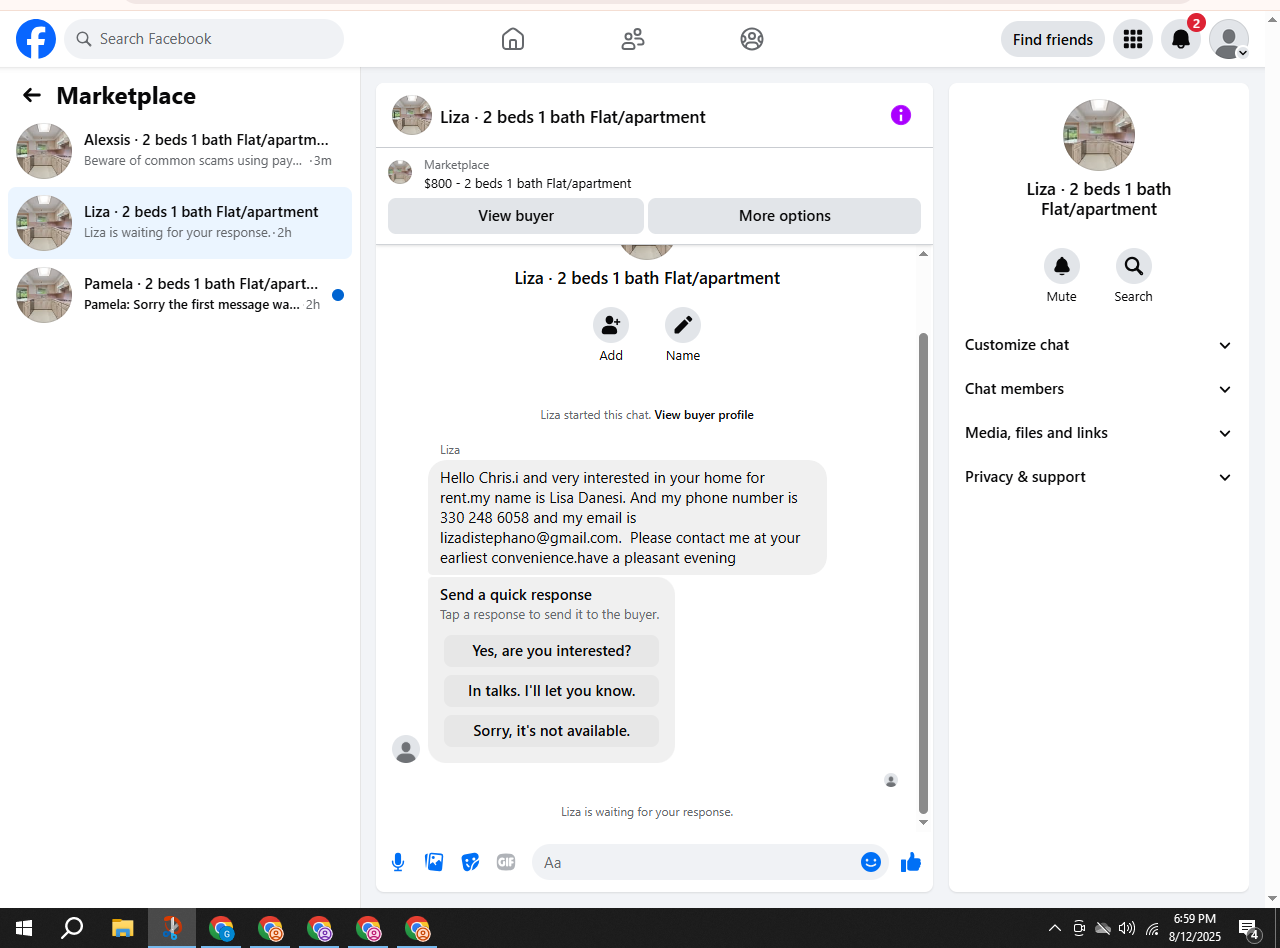
Task: Click the View buyer button
Action: pos(516,216)
